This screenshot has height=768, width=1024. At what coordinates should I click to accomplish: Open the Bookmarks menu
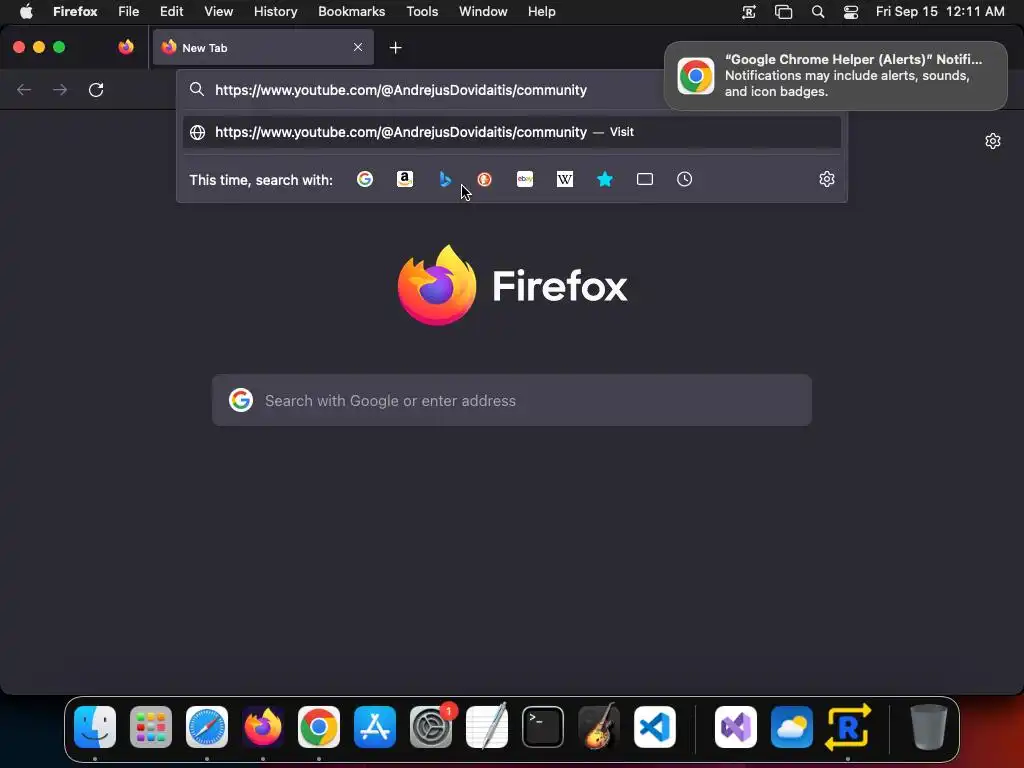[351, 11]
